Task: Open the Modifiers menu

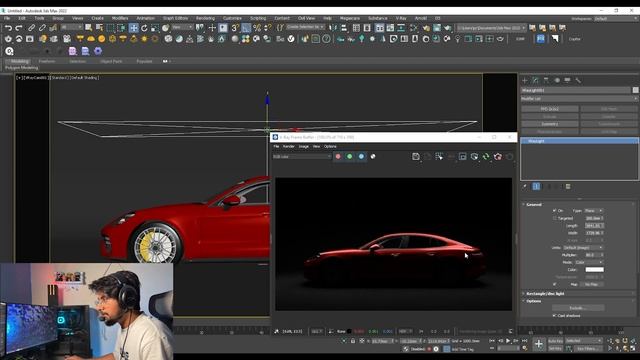Action: (x=120, y=18)
